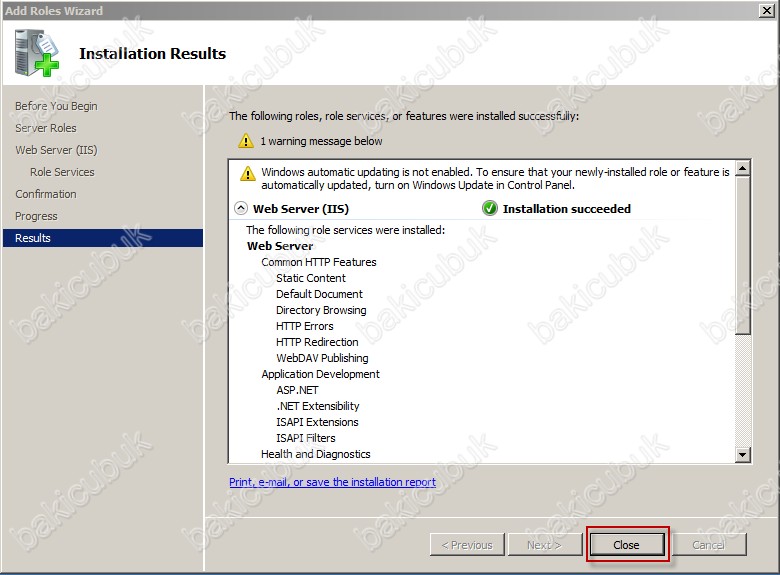Click the warning icon beside the Windows automatic updating message
780x575 pixels.
248,173
